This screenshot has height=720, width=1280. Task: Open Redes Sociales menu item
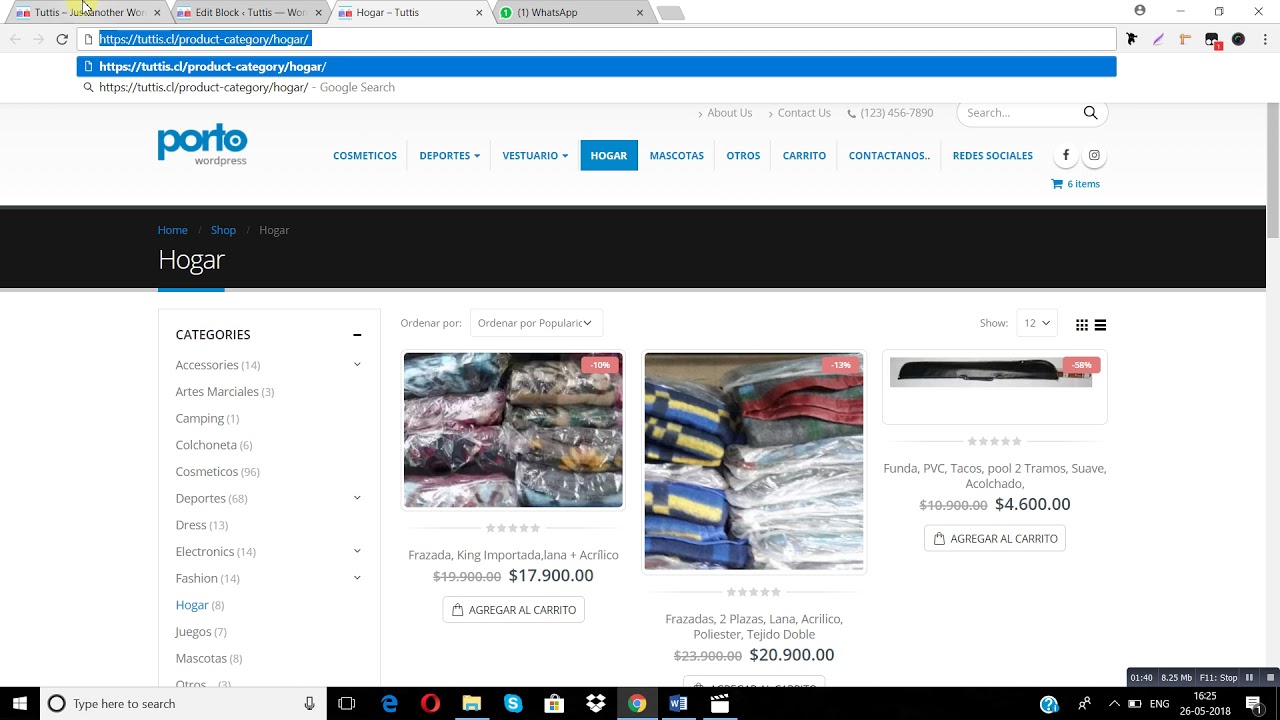coord(993,156)
